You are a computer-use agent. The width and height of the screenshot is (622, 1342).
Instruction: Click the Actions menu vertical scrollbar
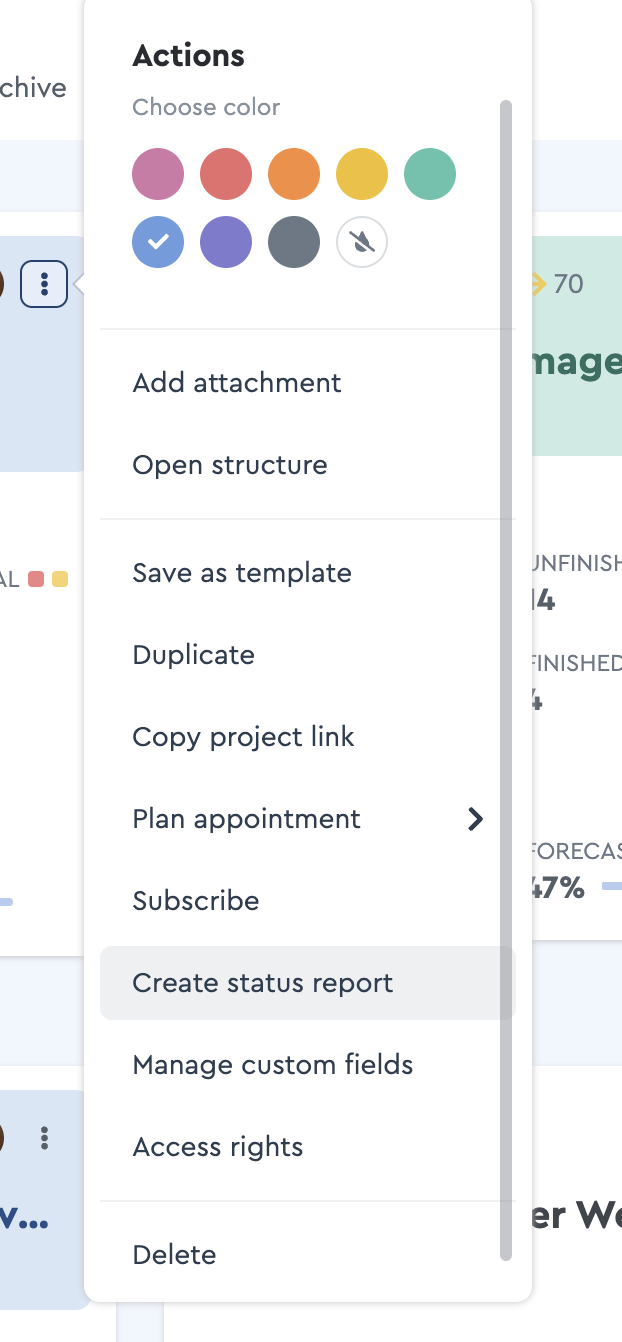tap(506, 680)
